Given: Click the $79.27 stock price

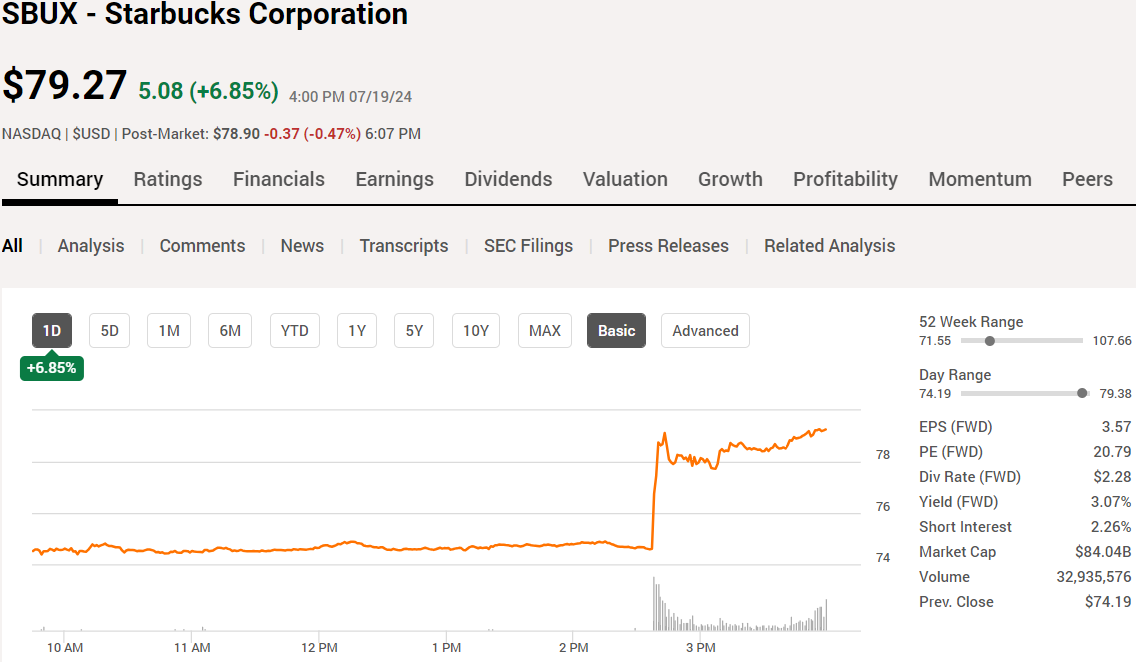Looking at the screenshot, I should (64, 85).
